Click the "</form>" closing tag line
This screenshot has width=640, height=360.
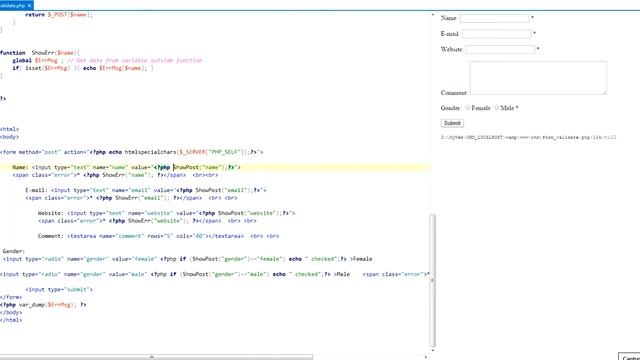11,297
